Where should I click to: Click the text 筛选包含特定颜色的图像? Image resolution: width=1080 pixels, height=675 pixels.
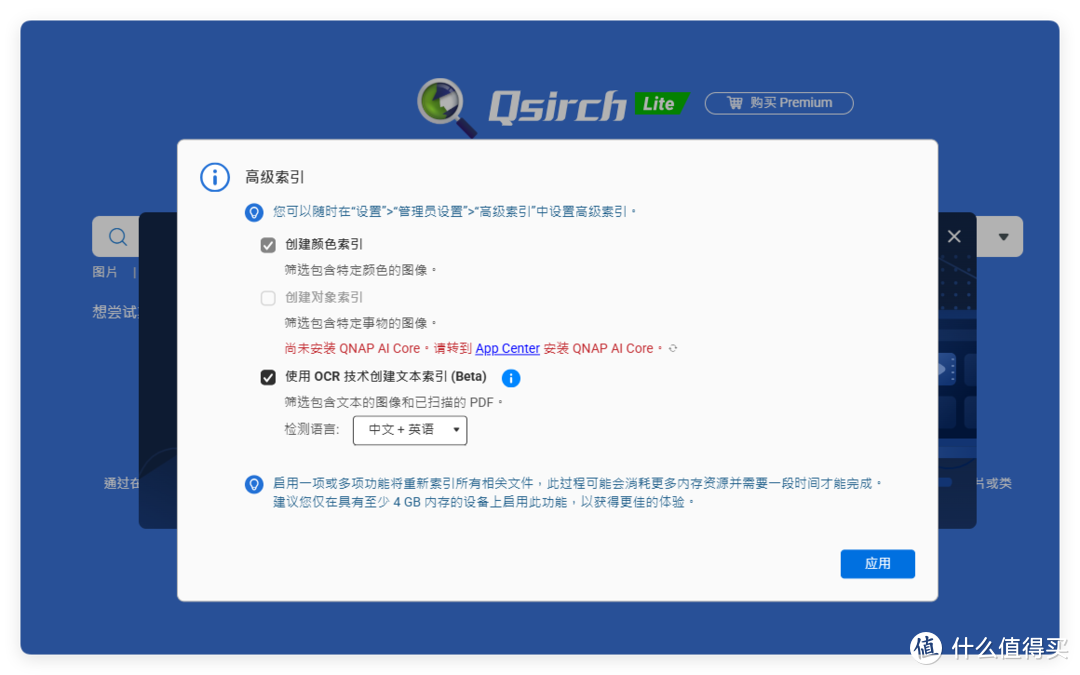(360, 270)
